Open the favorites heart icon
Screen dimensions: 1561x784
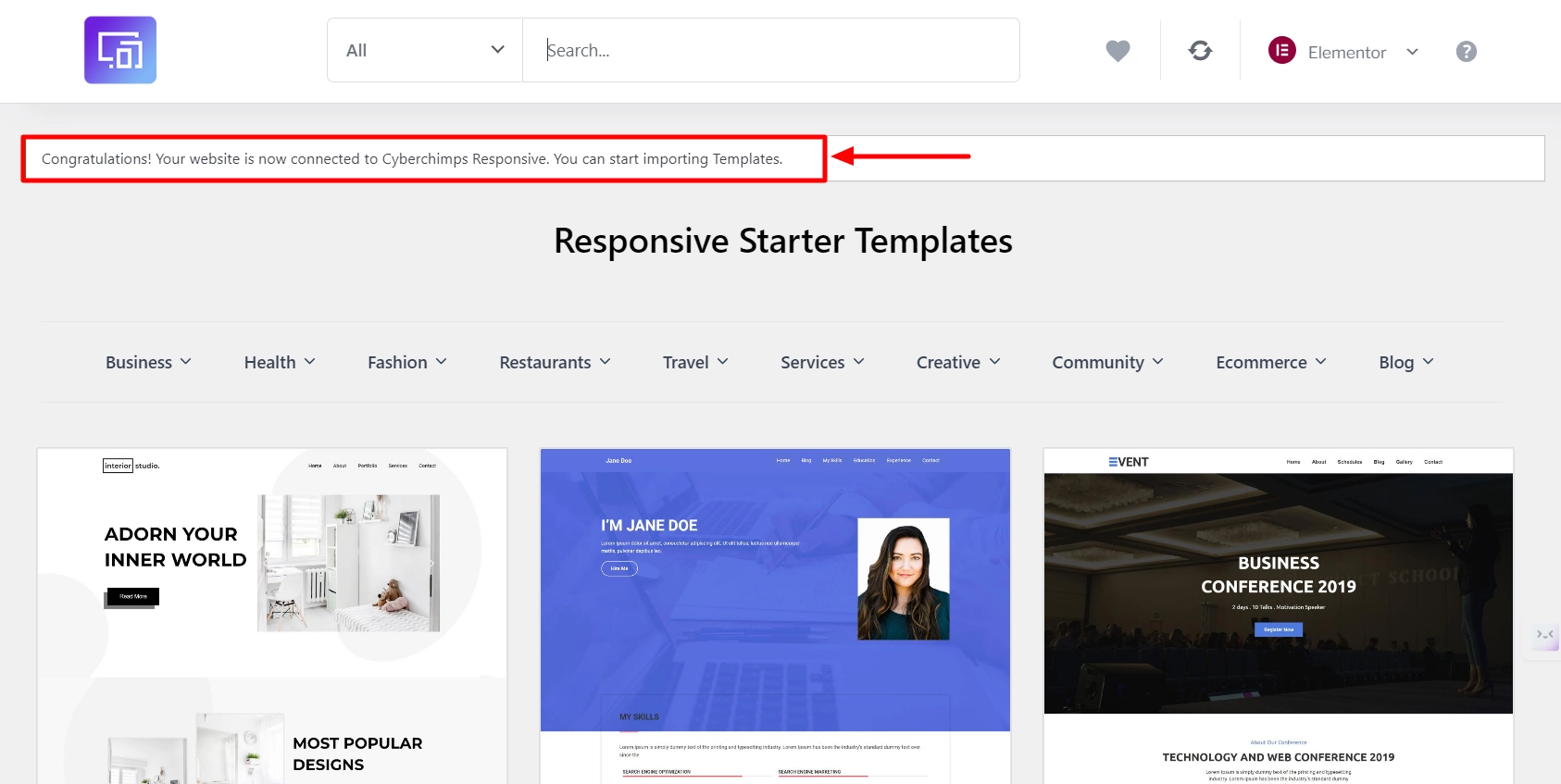(1118, 51)
